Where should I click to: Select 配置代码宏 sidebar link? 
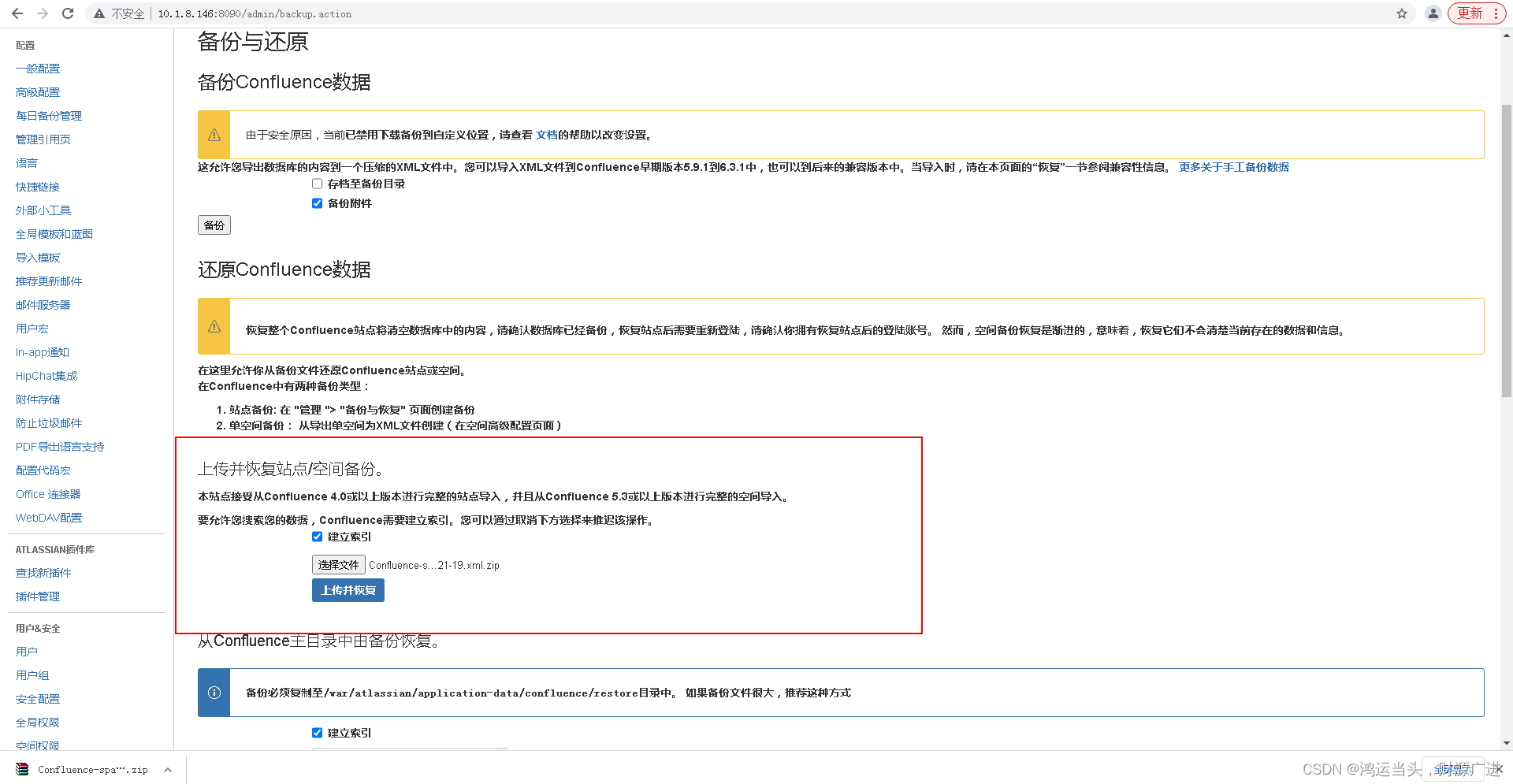(43, 470)
